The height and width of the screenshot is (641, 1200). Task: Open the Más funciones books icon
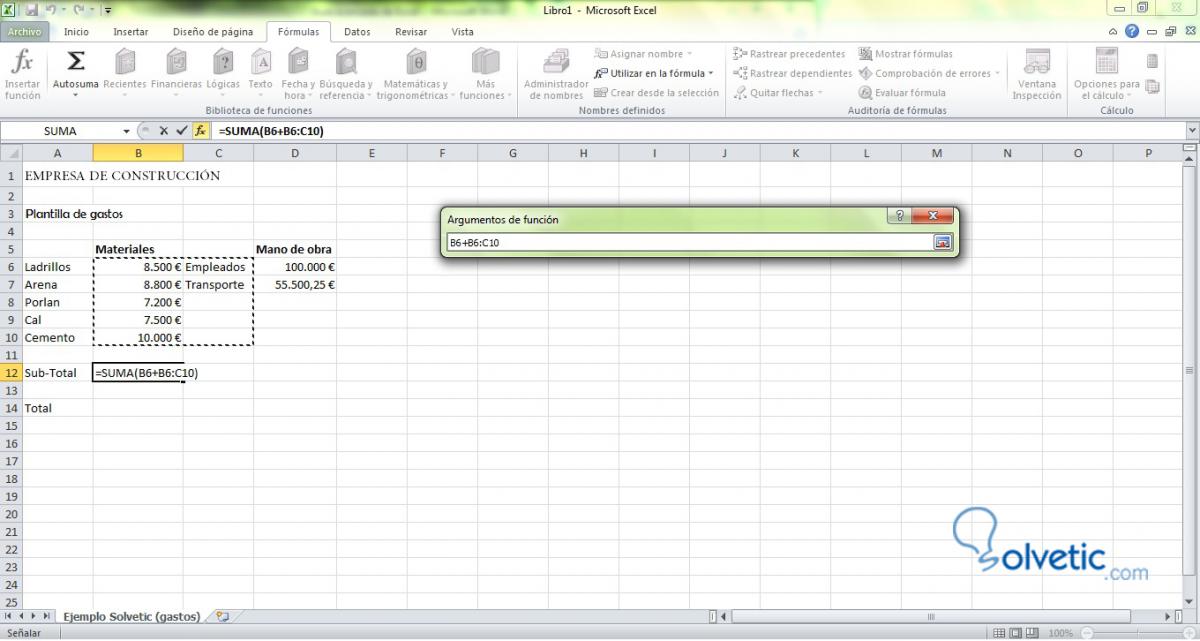(485, 62)
